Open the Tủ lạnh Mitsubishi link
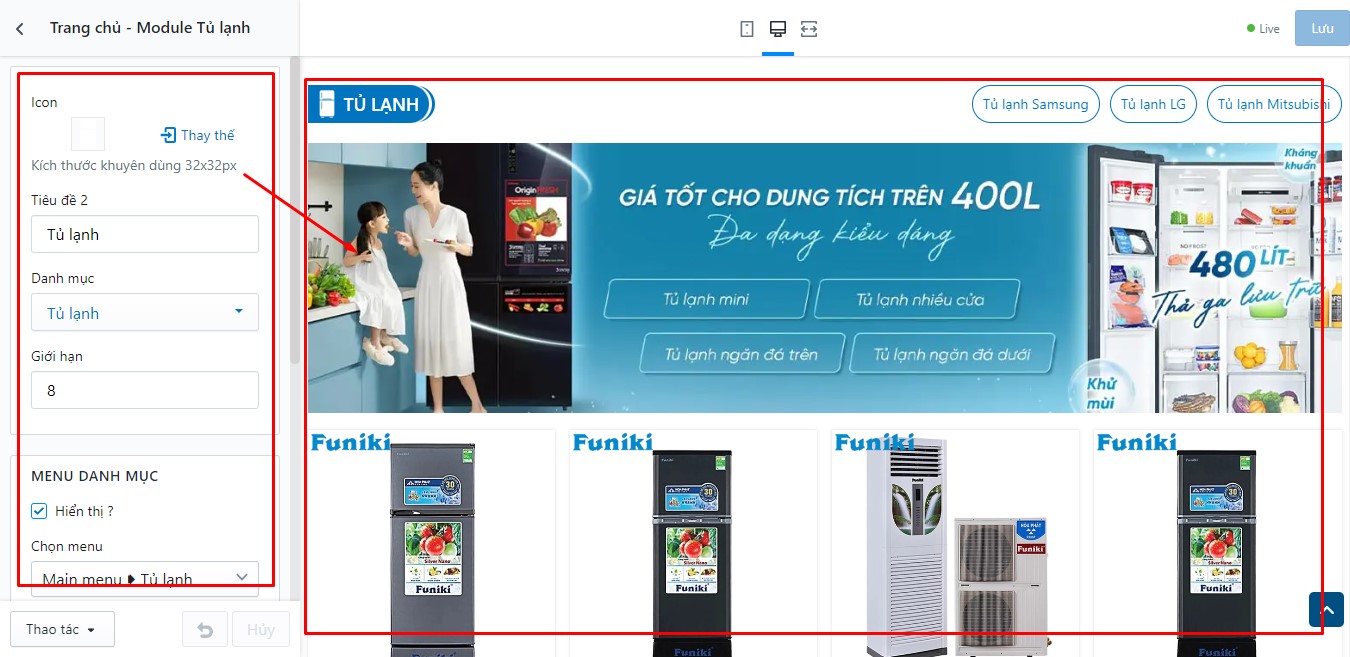This screenshot has height=657, width=1350. 1274,104
